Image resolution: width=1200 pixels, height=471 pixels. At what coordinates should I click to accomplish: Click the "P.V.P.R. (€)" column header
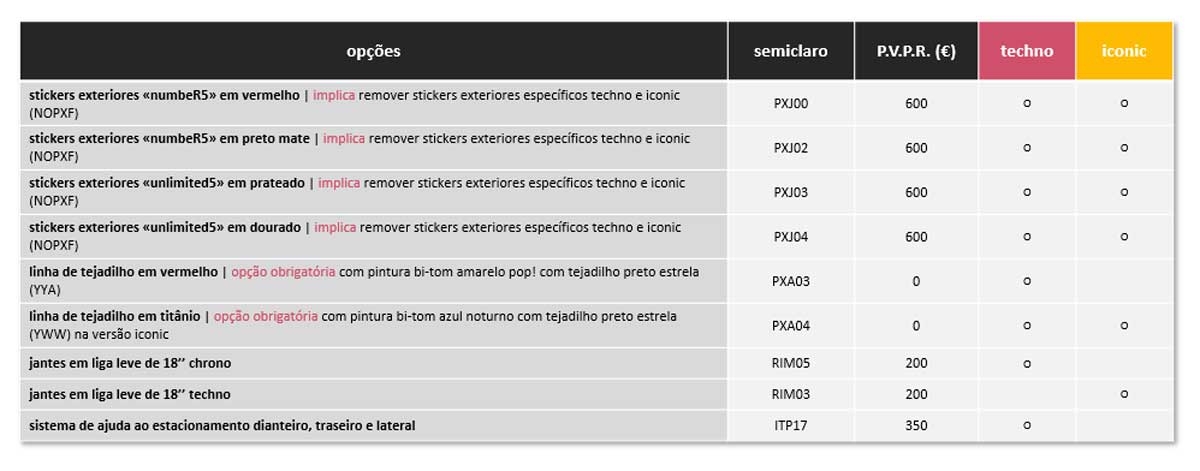[x=917, y=51]
